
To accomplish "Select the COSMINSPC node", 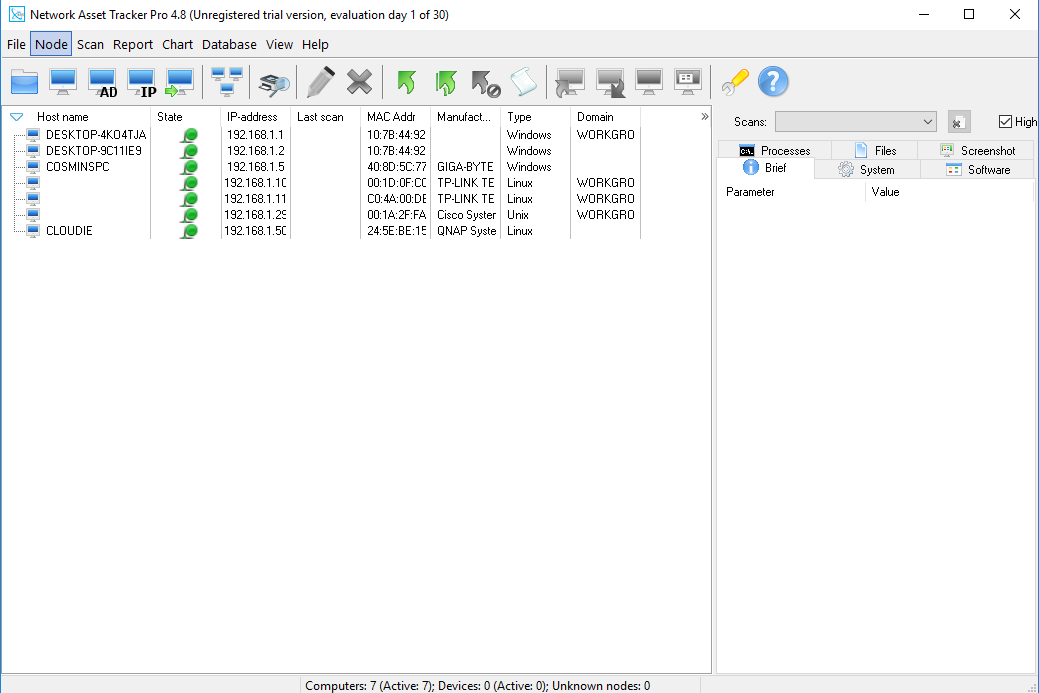I will point(78,167).
